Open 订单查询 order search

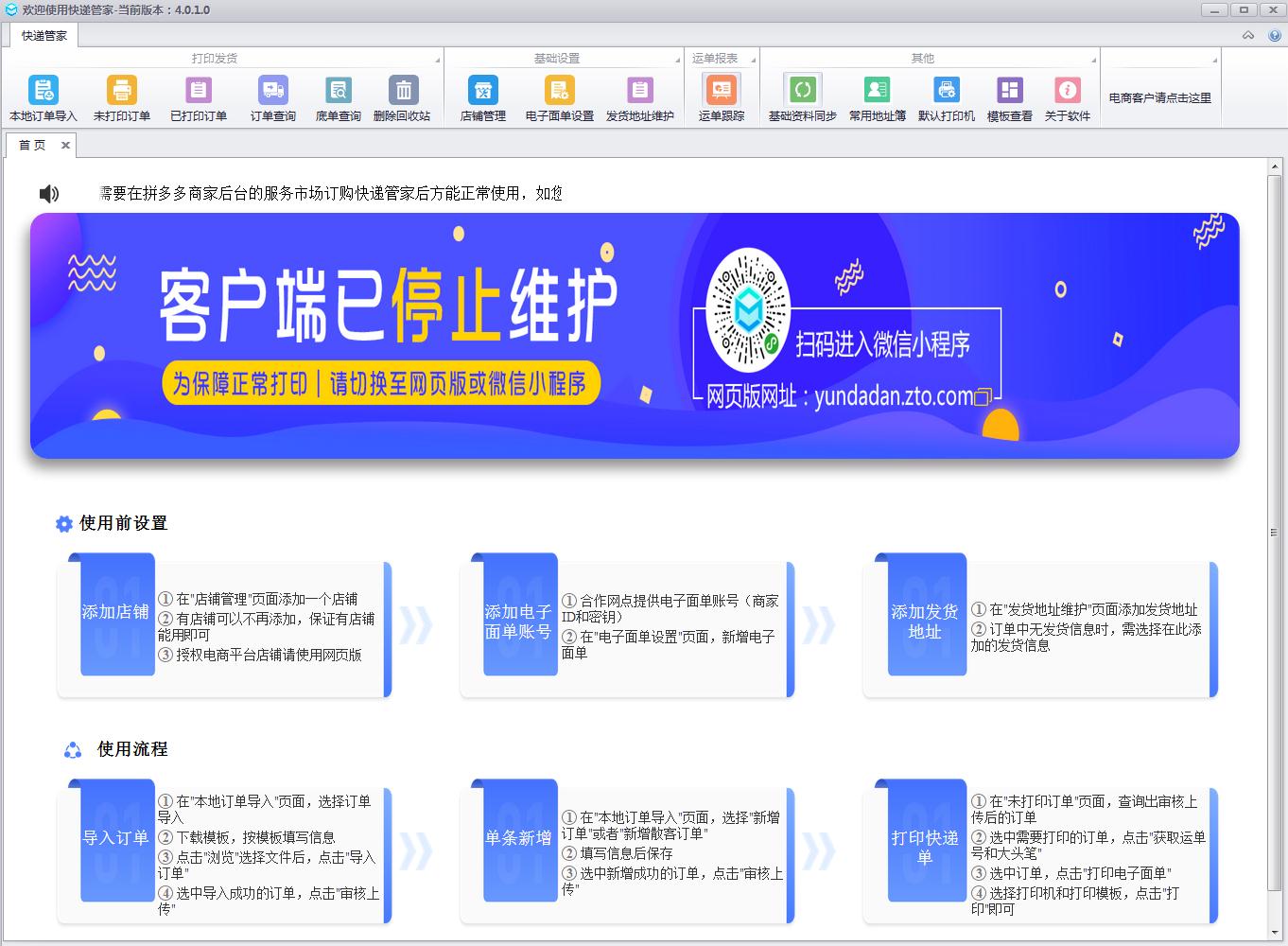[272, 97]
